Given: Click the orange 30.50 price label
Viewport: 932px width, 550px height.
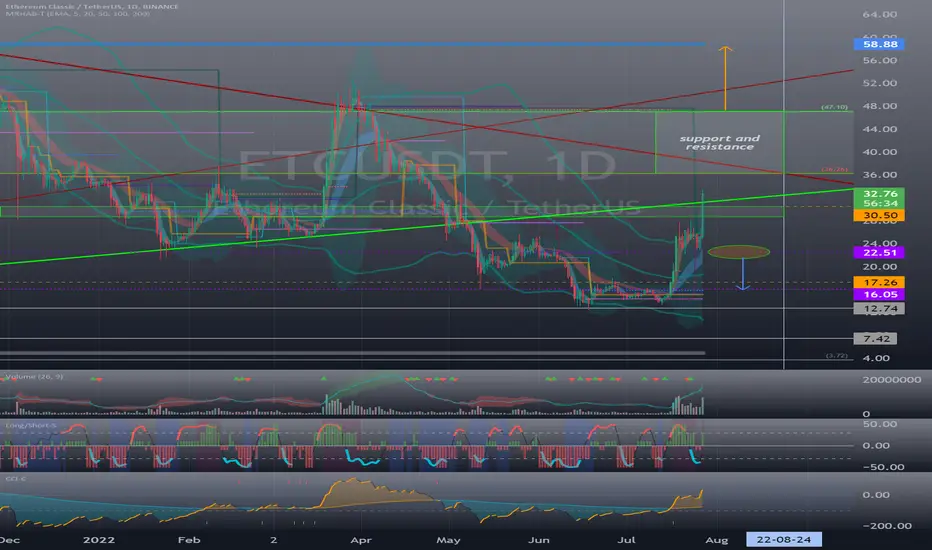Looking at the screenshot, I should (x=879, y=215).
